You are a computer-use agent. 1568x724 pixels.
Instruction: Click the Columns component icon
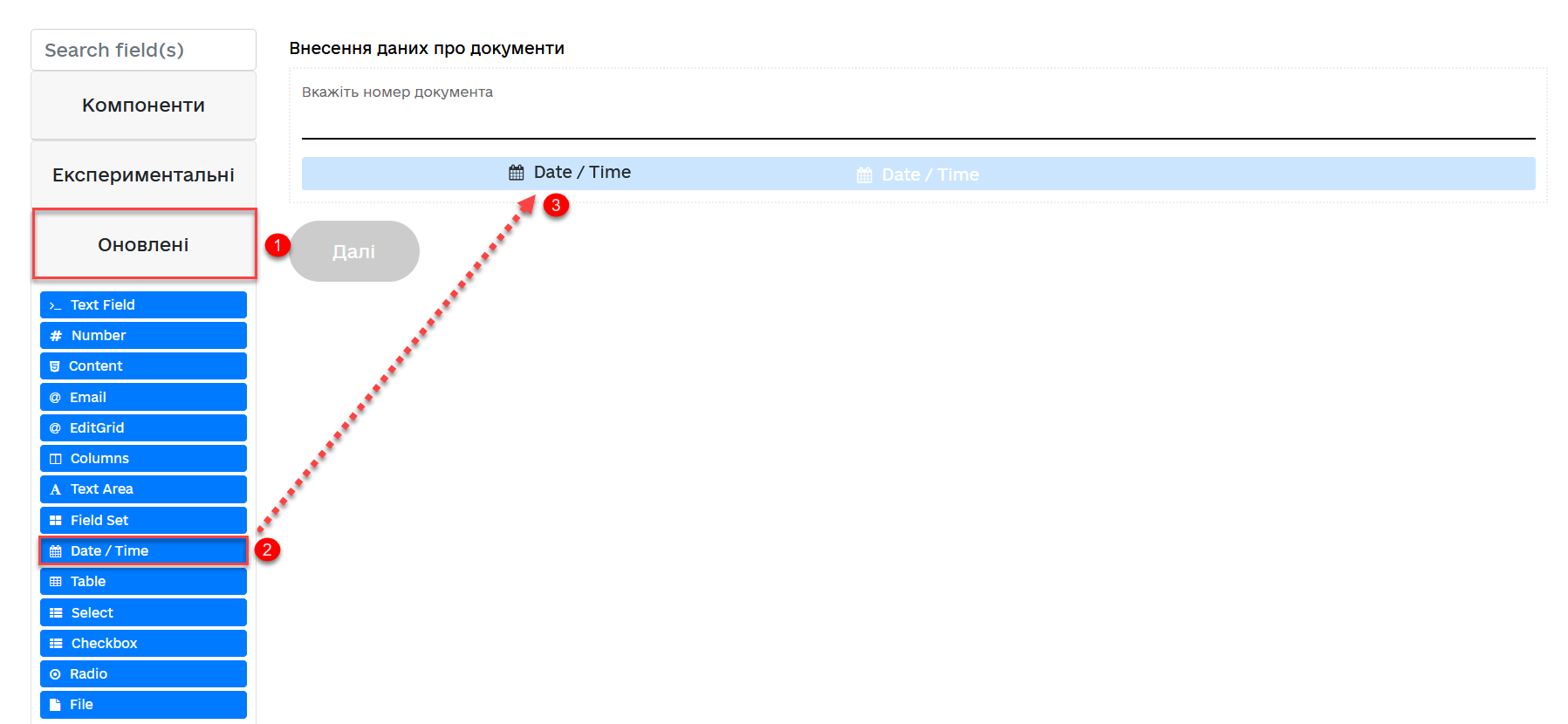(x=56, y=459)
